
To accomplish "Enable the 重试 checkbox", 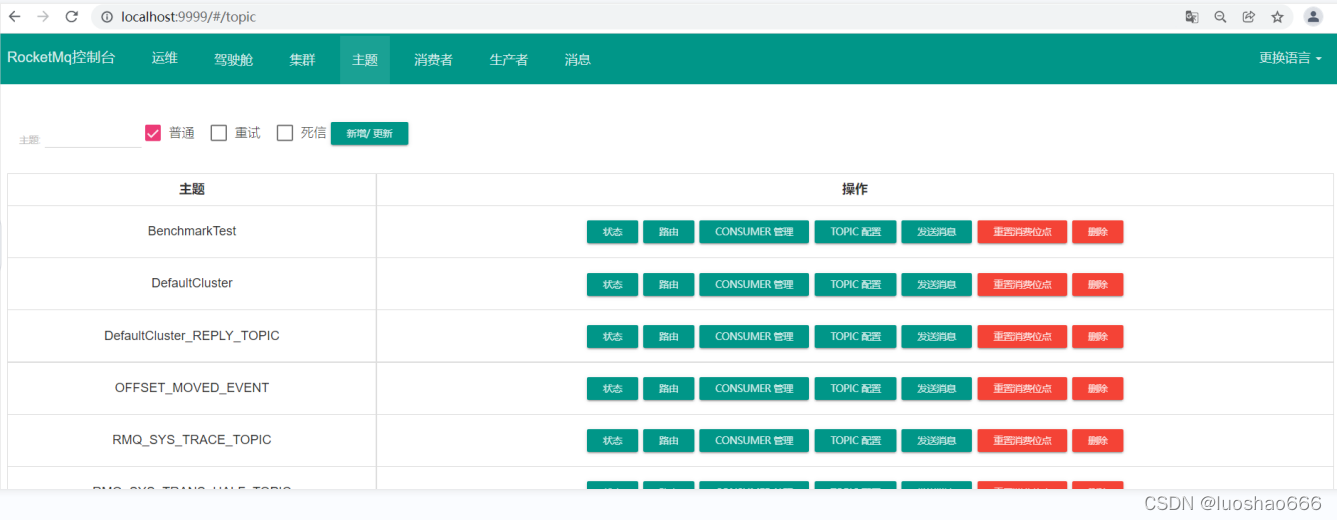I will [219, 133].
